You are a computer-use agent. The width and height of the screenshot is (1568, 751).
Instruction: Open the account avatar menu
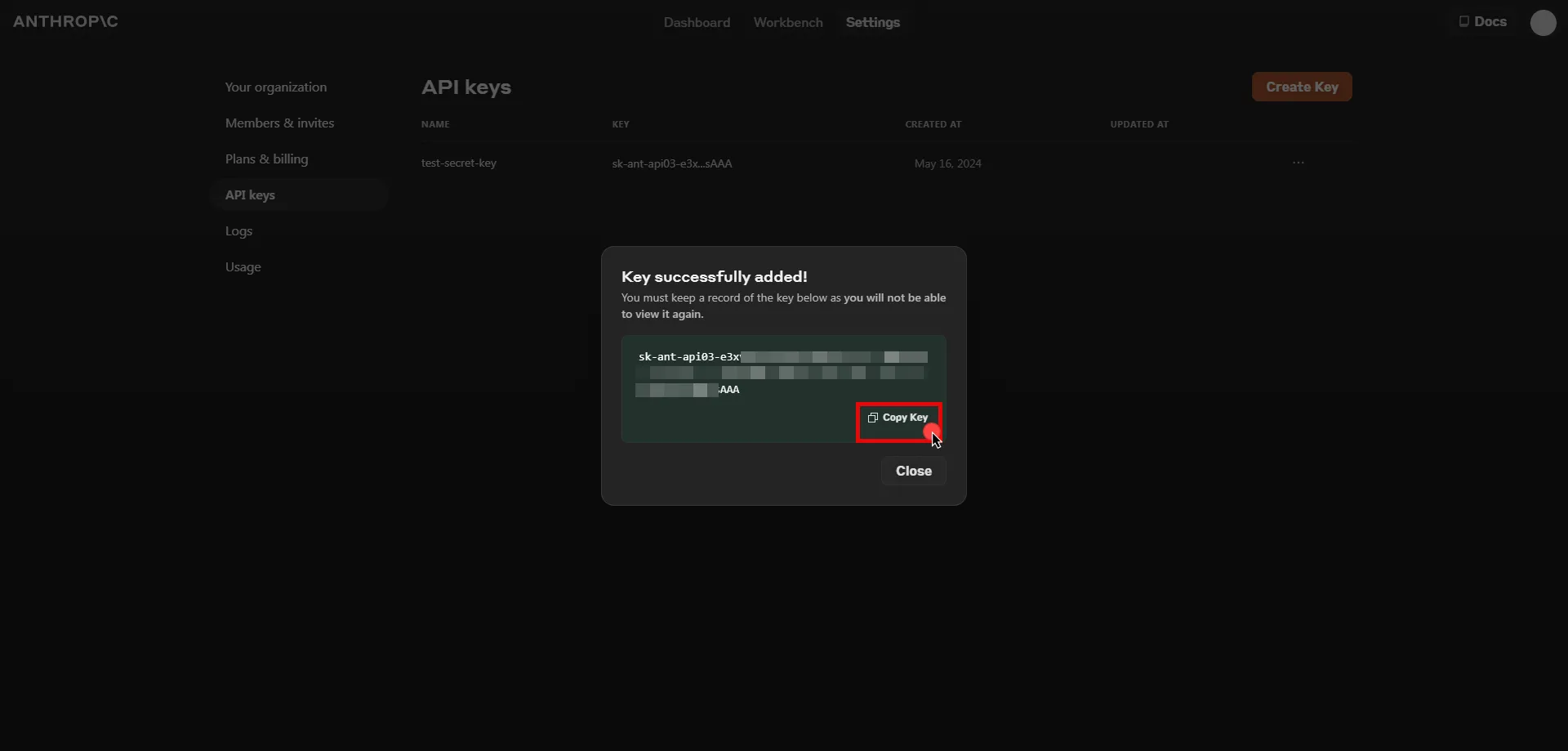coord(1543,23)
